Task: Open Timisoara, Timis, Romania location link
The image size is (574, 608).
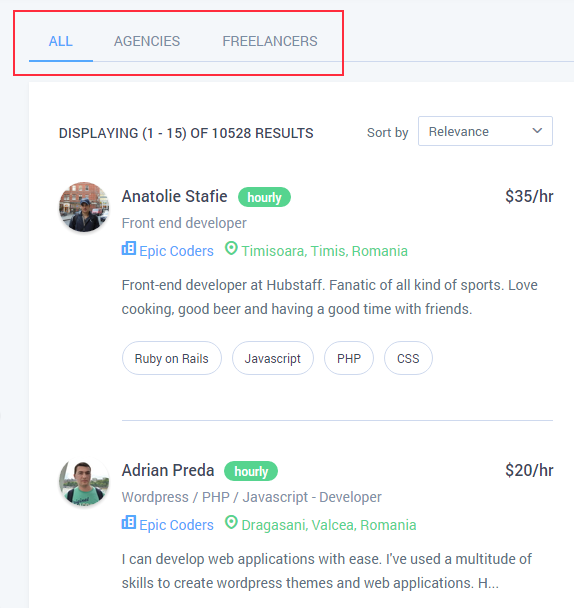Action: pos(325,251)
